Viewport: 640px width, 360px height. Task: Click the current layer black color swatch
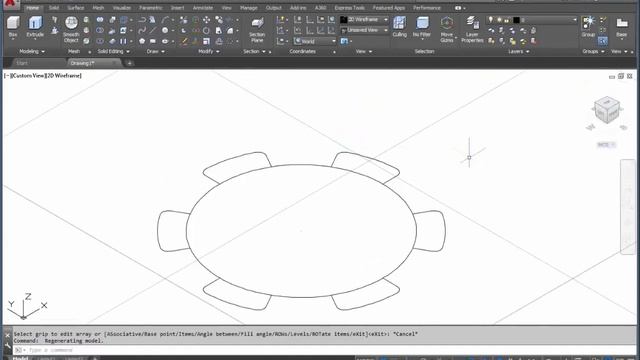516,20
